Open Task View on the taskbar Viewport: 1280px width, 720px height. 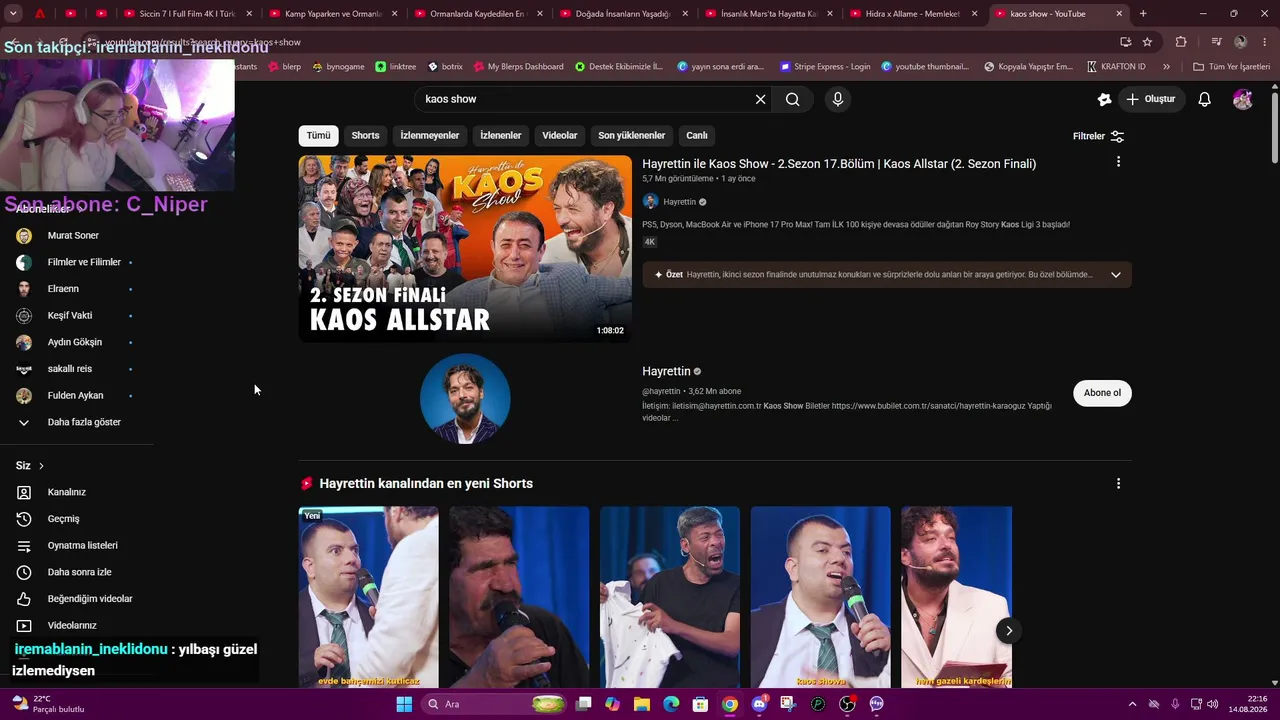584,704
